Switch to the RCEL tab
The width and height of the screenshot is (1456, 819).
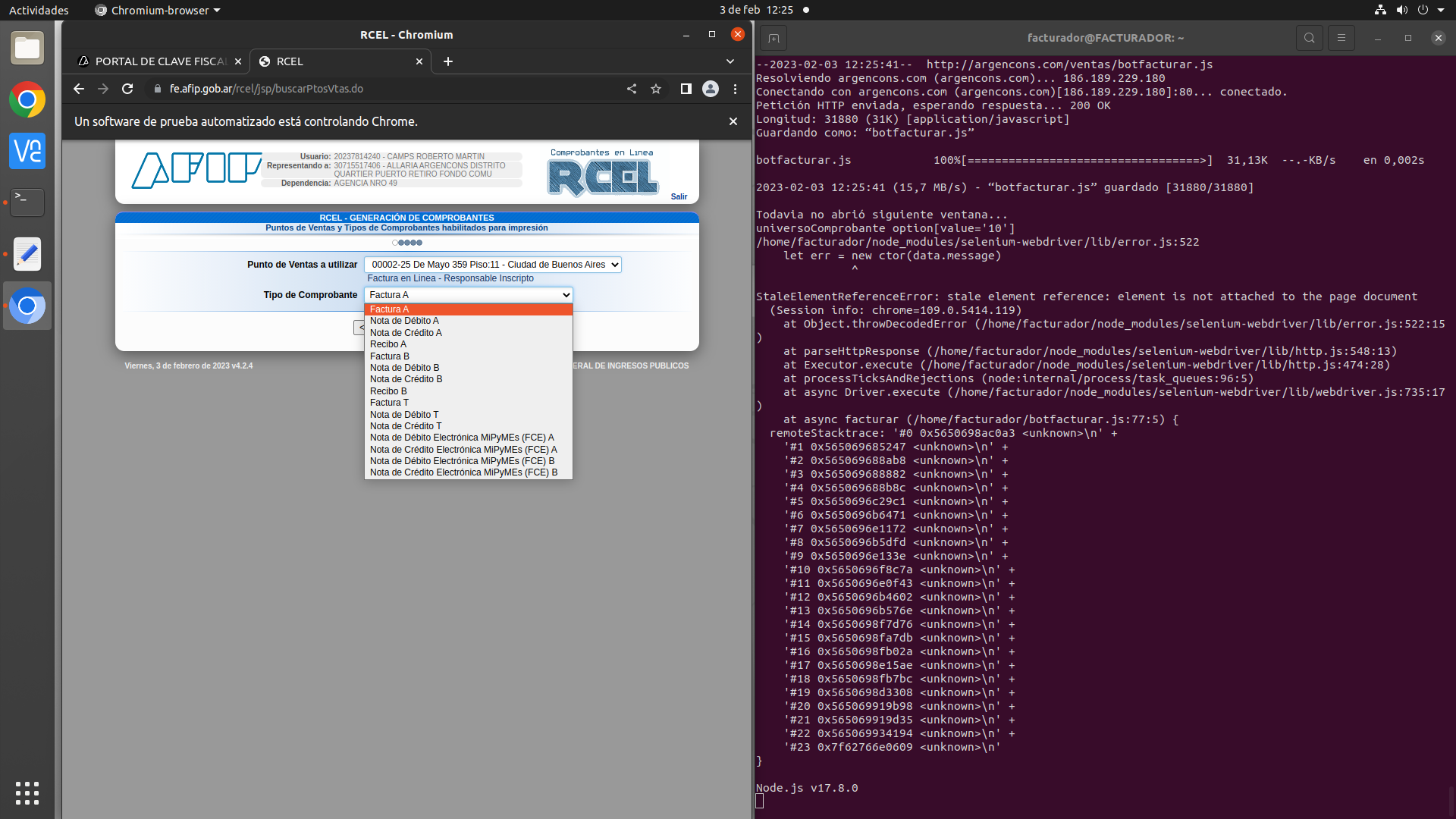340,61
